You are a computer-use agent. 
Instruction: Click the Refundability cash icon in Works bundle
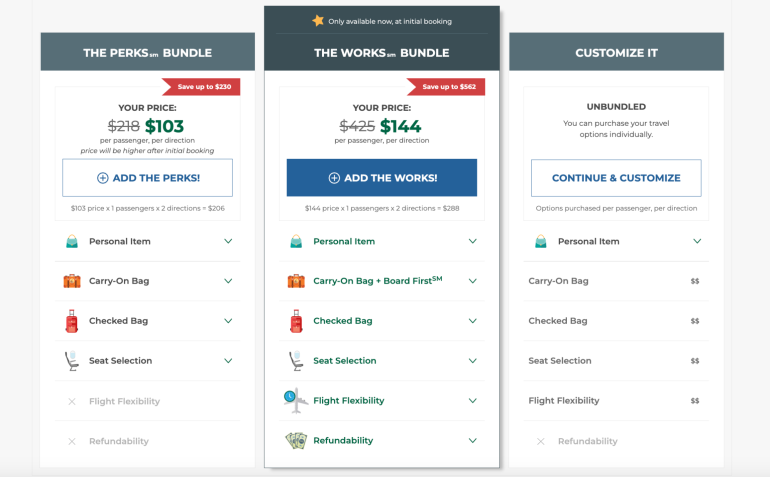296,440
